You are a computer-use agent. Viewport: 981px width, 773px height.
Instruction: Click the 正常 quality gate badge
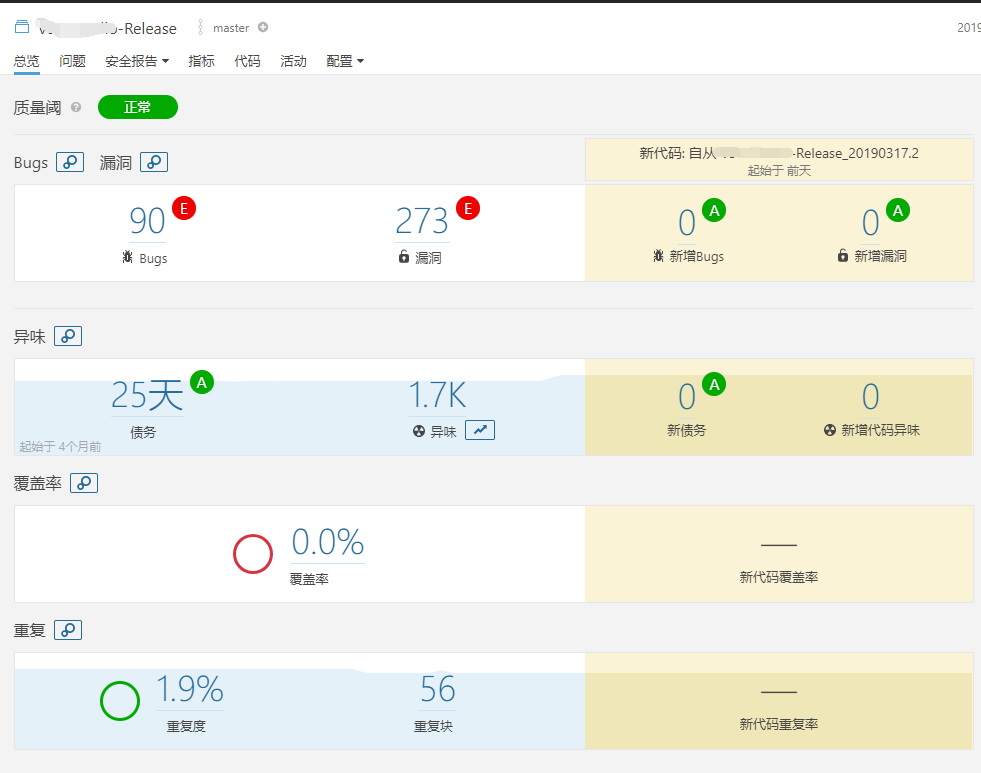point(138,107)
